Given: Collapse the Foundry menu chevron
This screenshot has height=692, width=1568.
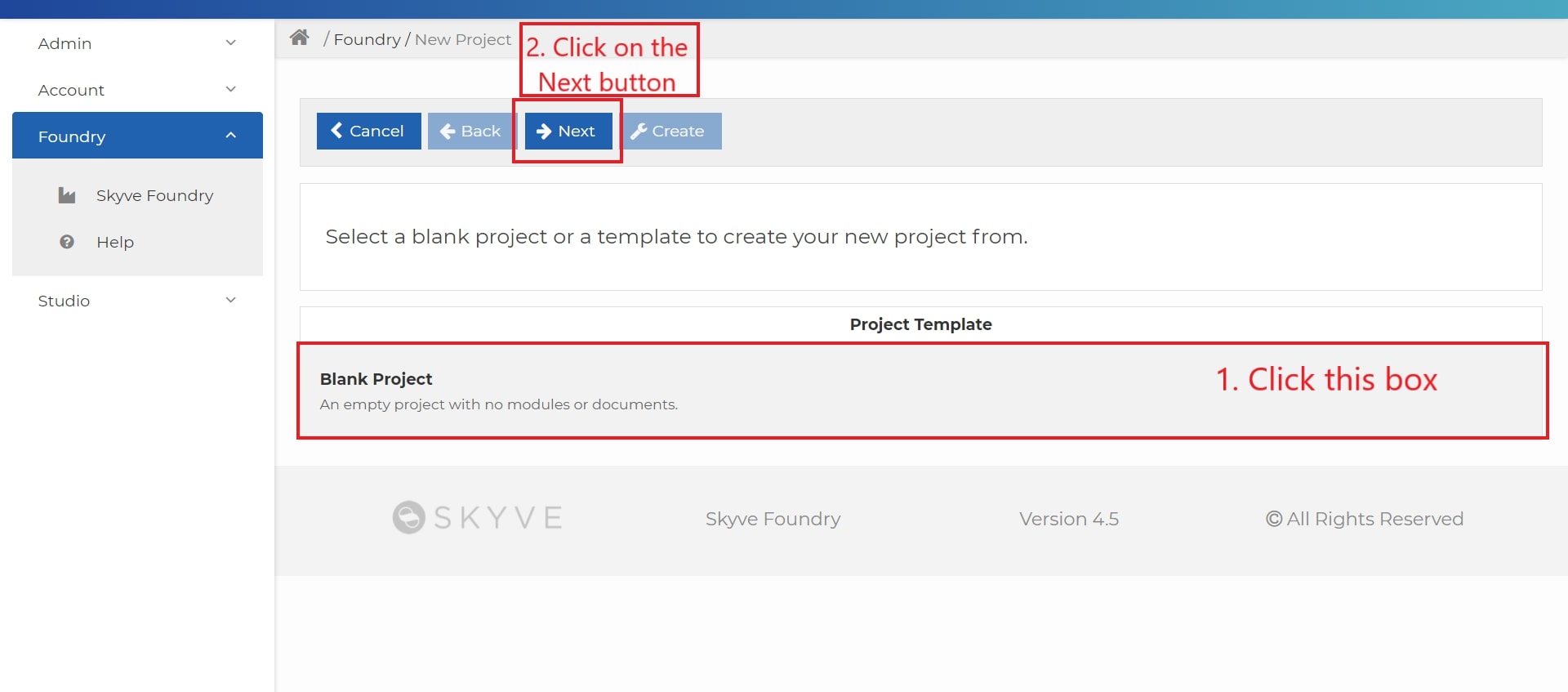Looking at the screenshot, I should point(231,136).
